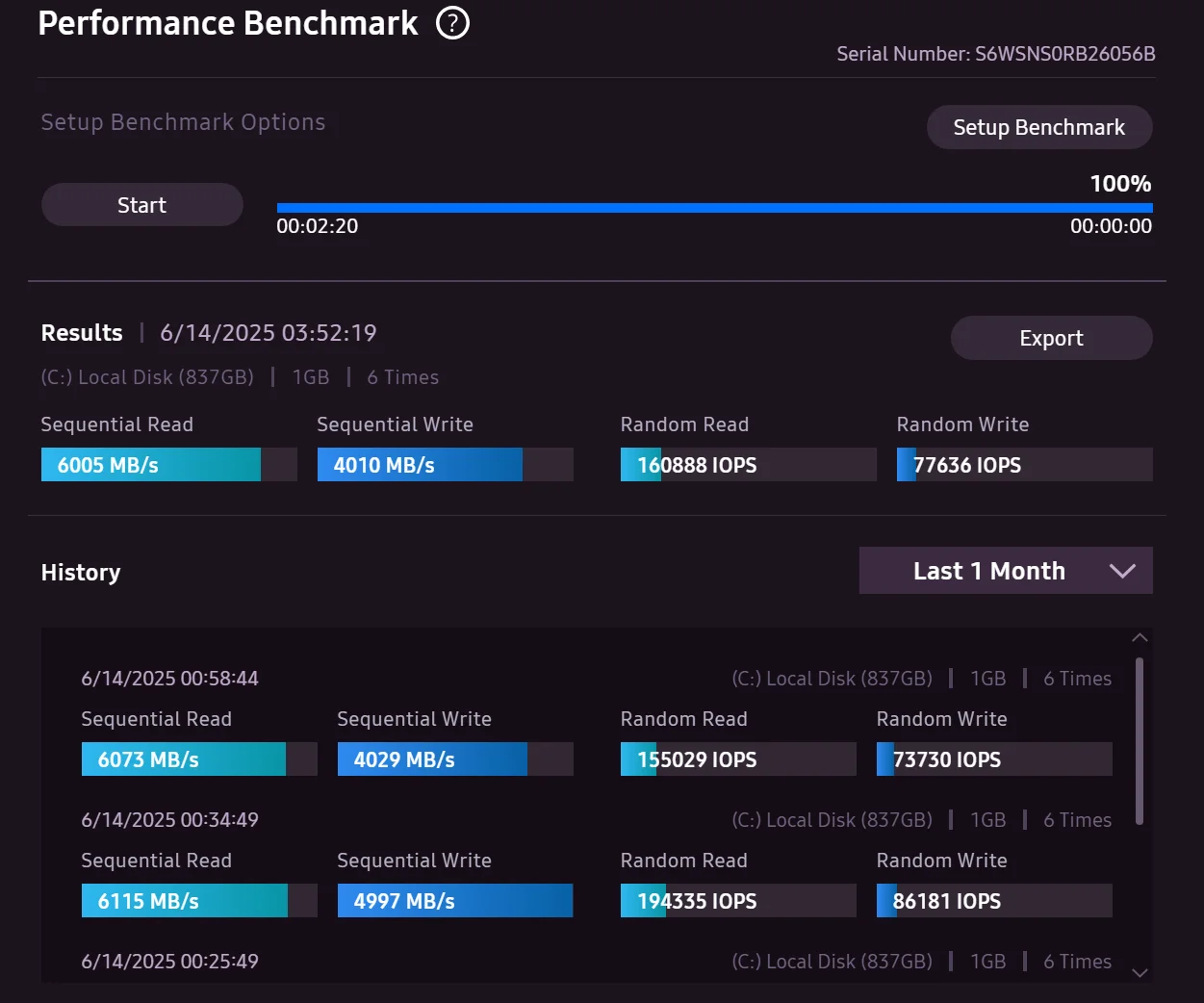Click the dropdown chevron beside Last 1 Month

pyautogui.click(x=1122, y=571)
